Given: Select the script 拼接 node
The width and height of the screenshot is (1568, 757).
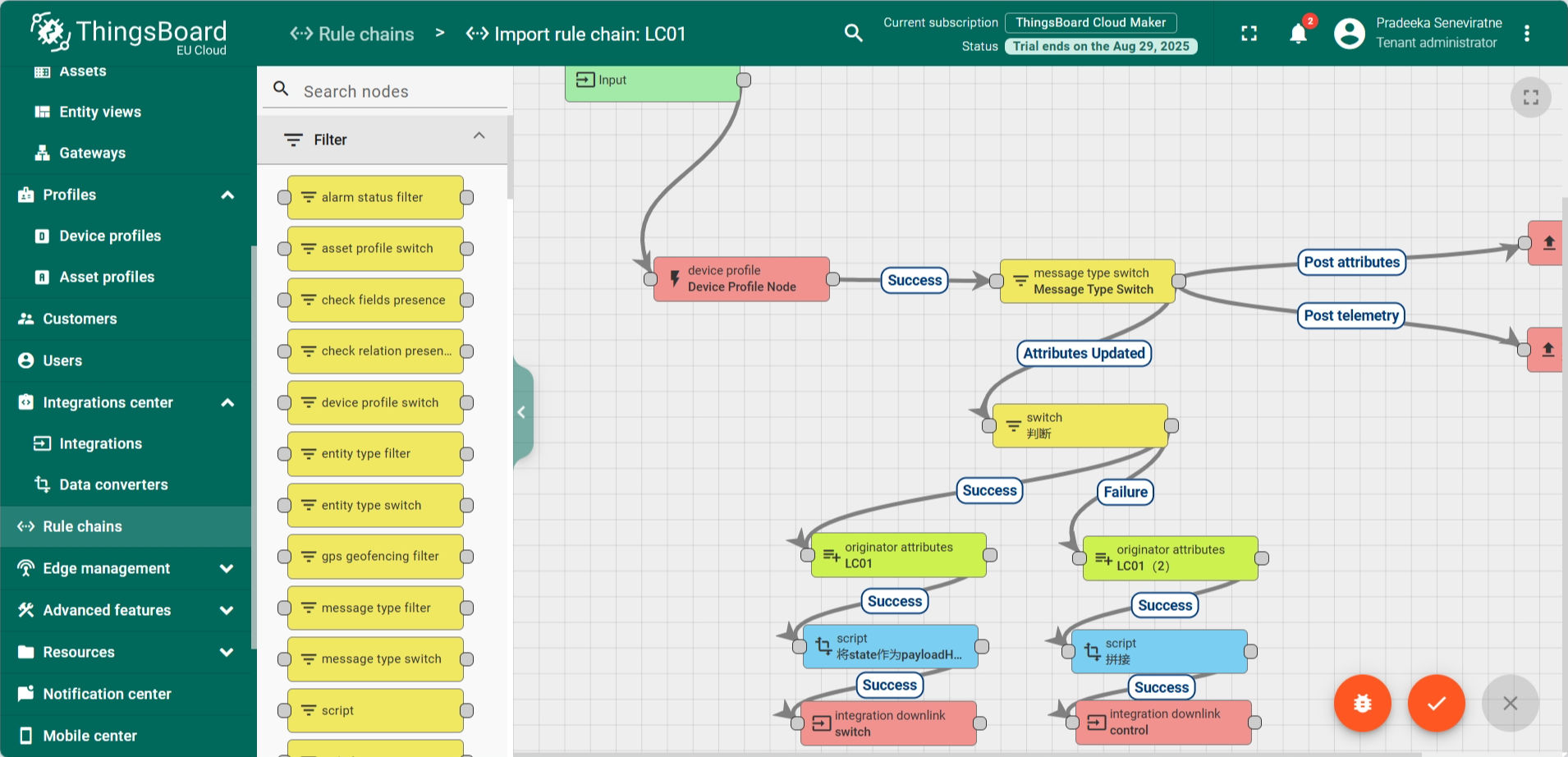Looking at the screenshot, I should tap(1159, 652).
